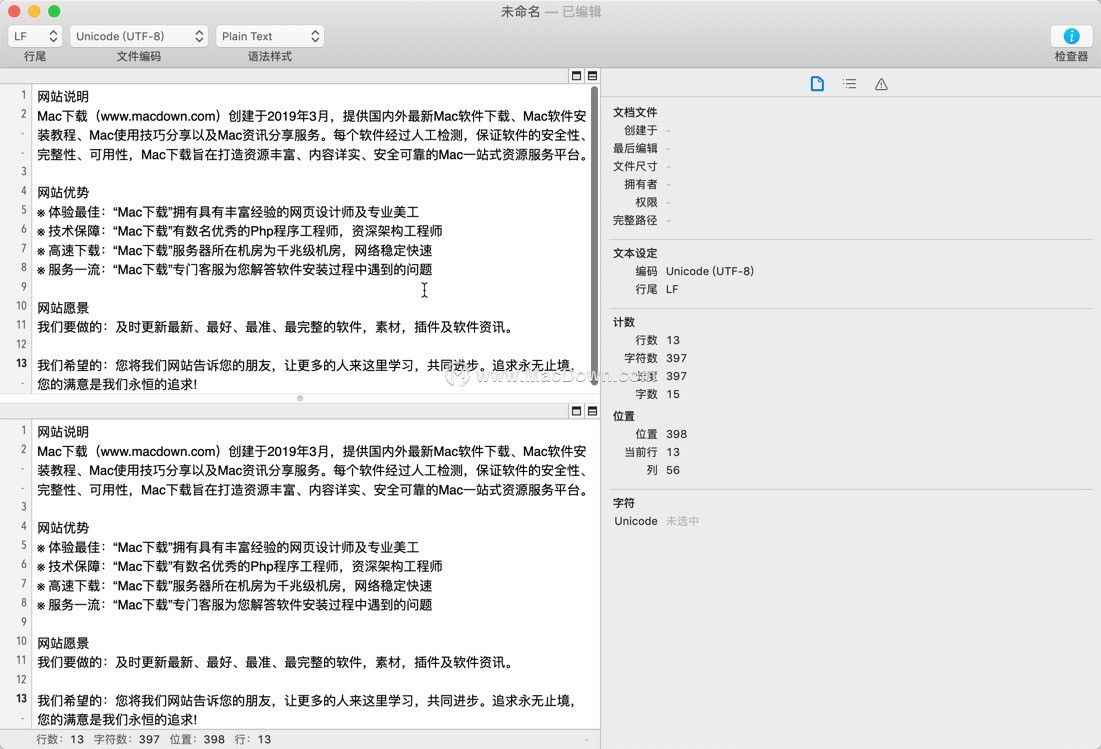The image size is (1101, 749).
Task: Click 您的满意是我们永恒的追求! in the upper pane
Action: [117, 385]
